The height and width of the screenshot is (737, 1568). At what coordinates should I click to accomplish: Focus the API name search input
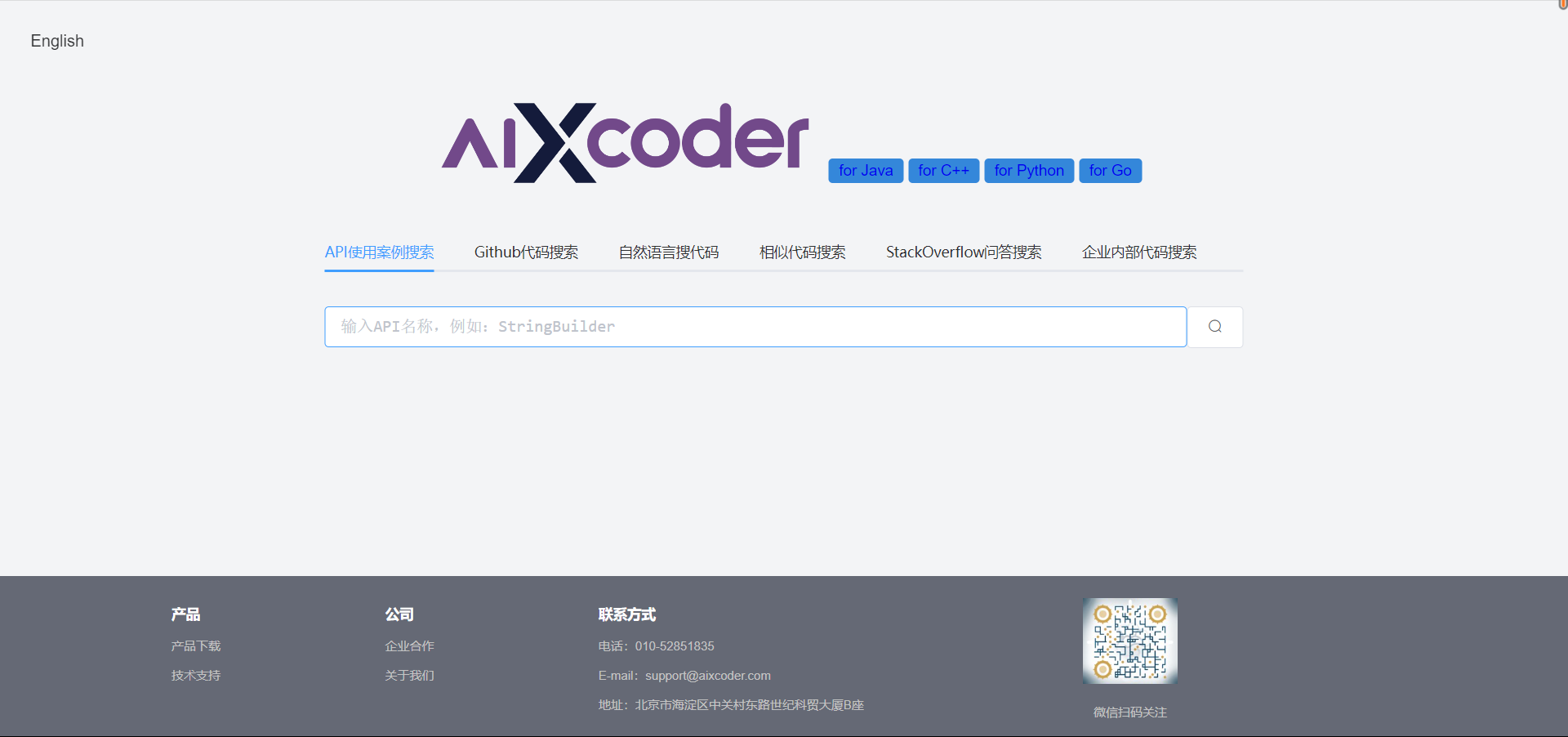pos(755,327)
